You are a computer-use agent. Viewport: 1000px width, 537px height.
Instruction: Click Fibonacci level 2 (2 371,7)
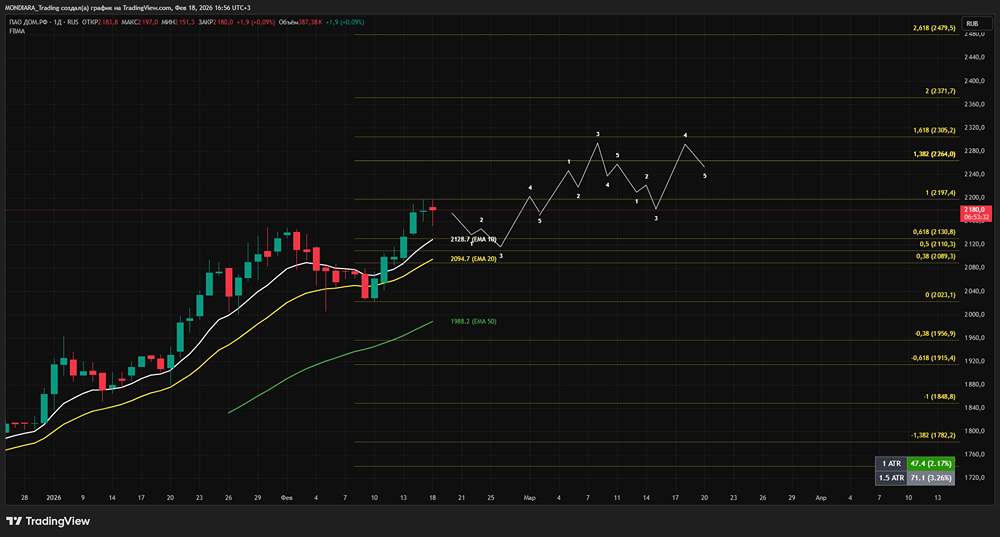[941, 91]
